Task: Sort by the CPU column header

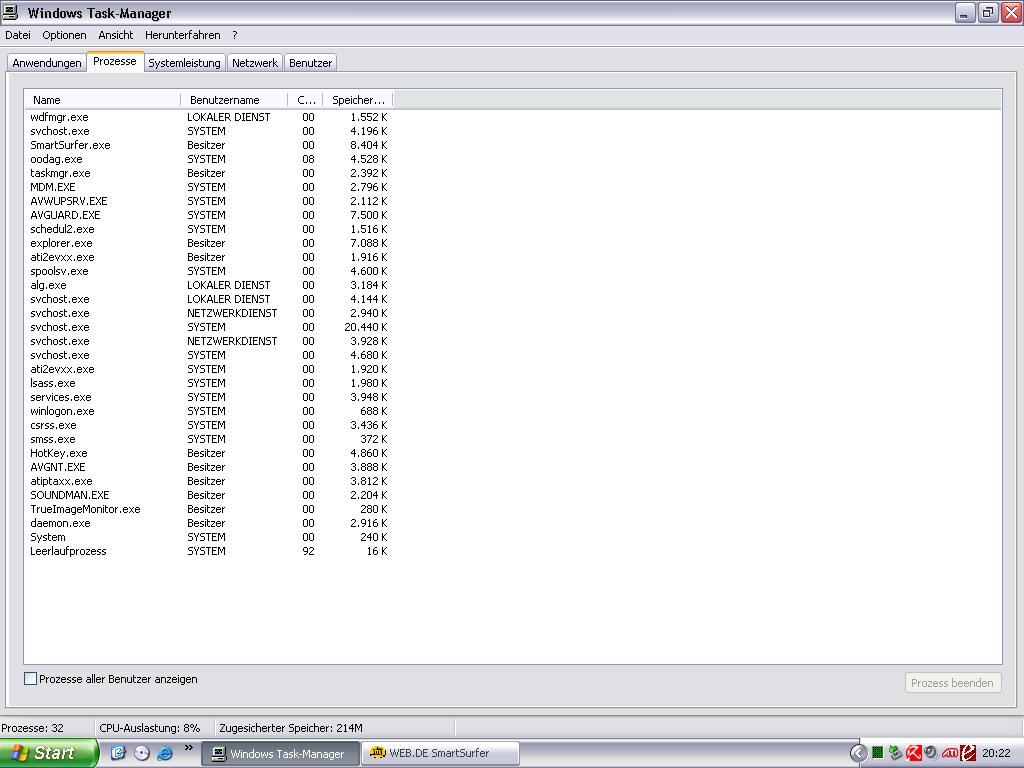Action: coord(305,100)
